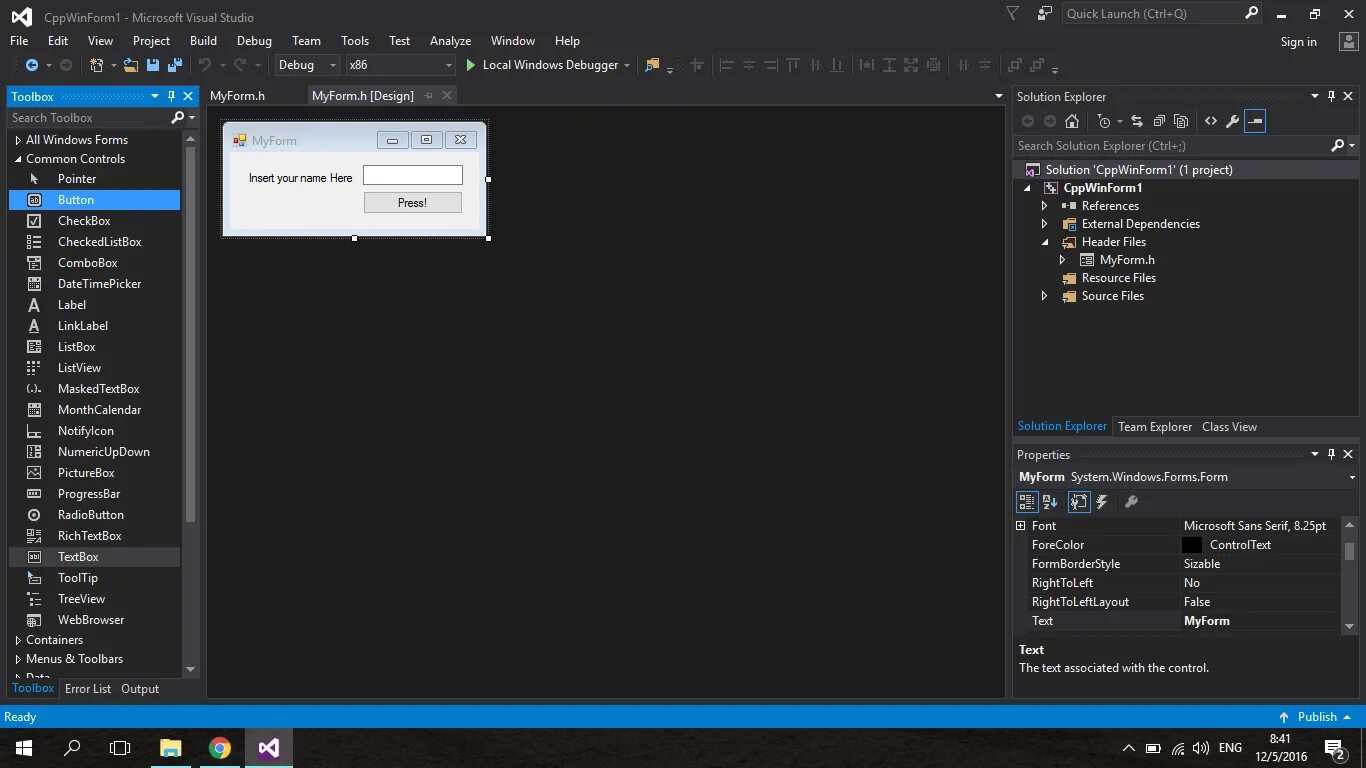Click the Quick Launch search box
The height and width of the screenshot is (768, 1366).
click(x=1152, y=14)
